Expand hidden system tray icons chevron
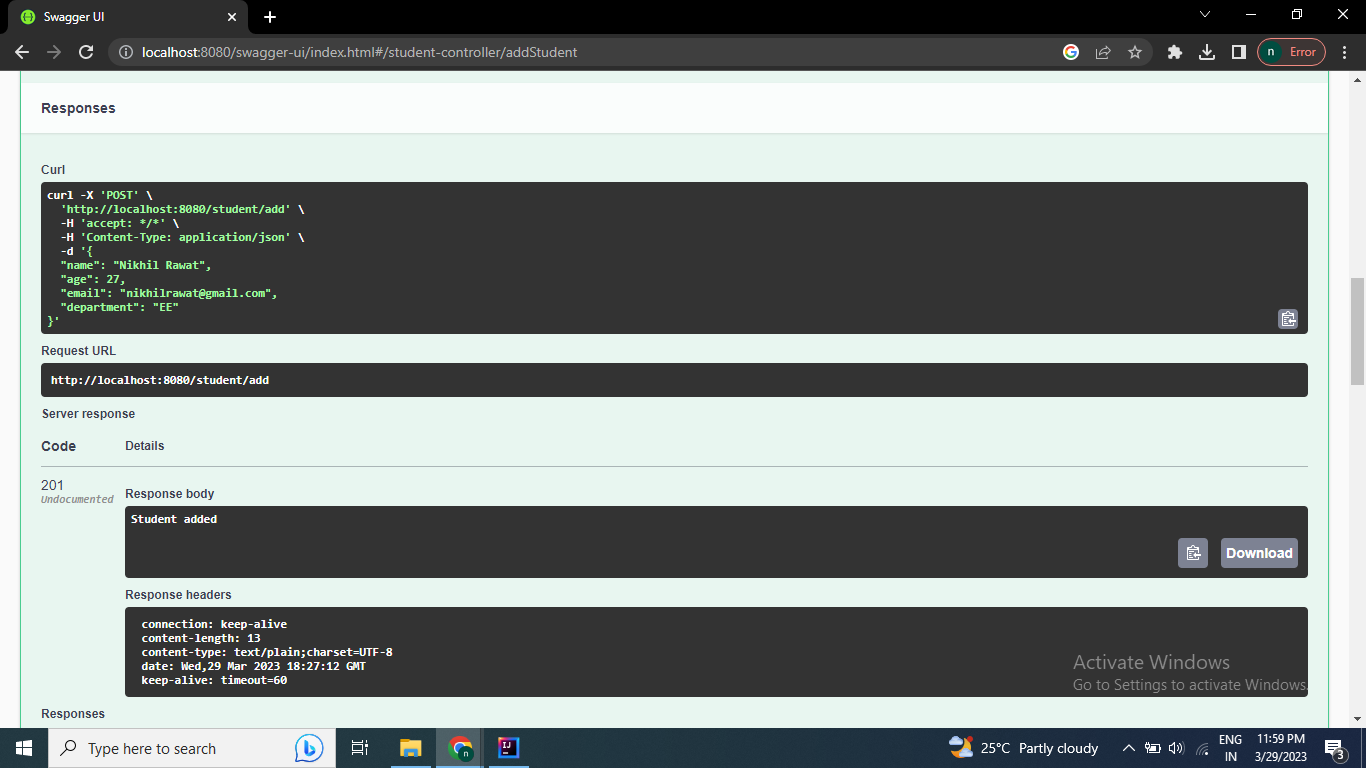 (x=1128, y=748)
